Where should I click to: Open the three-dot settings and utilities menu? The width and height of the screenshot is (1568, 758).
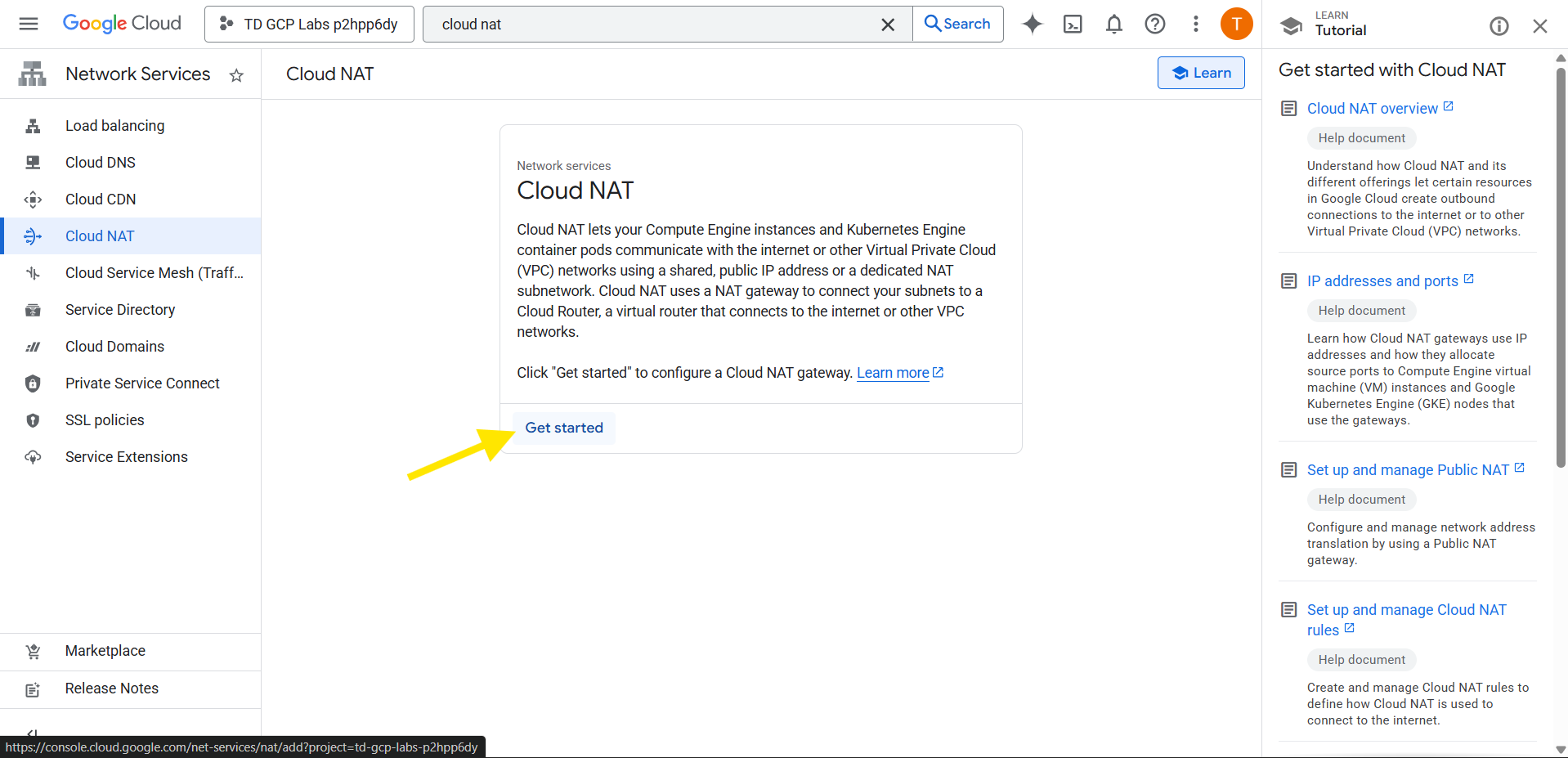coord(1195,24)
